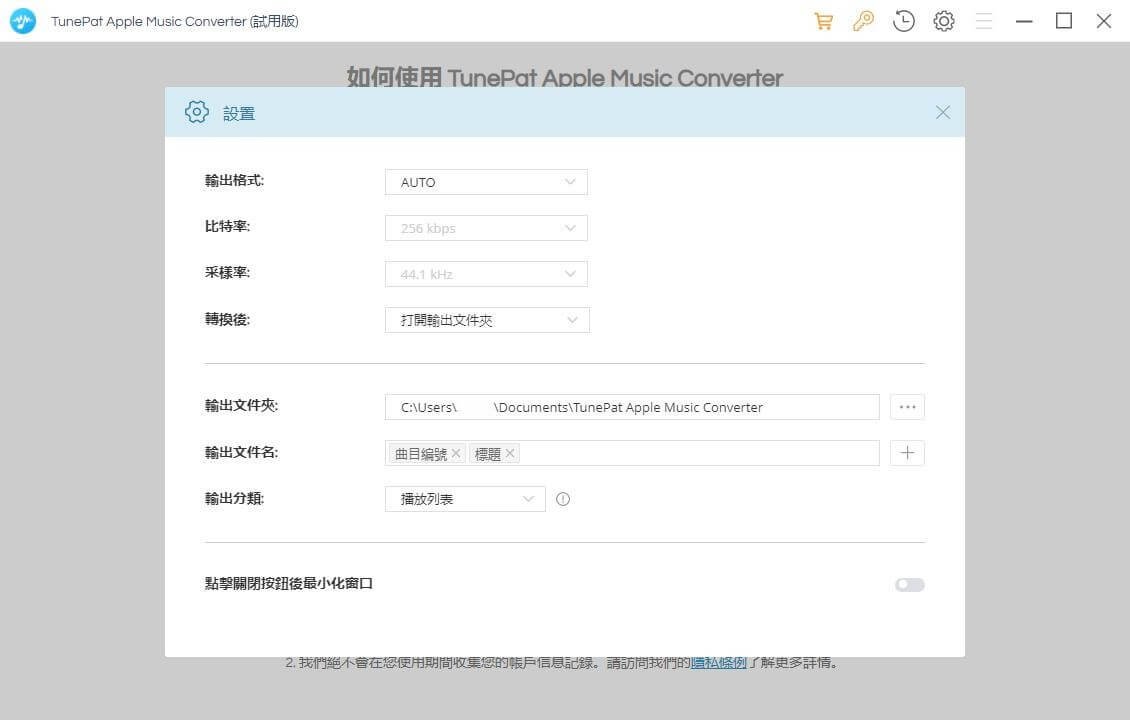The height and width of the screenshot is (720, 1130).
Task: Select the 標題 tag label
Action: click(x=488, y=454)
